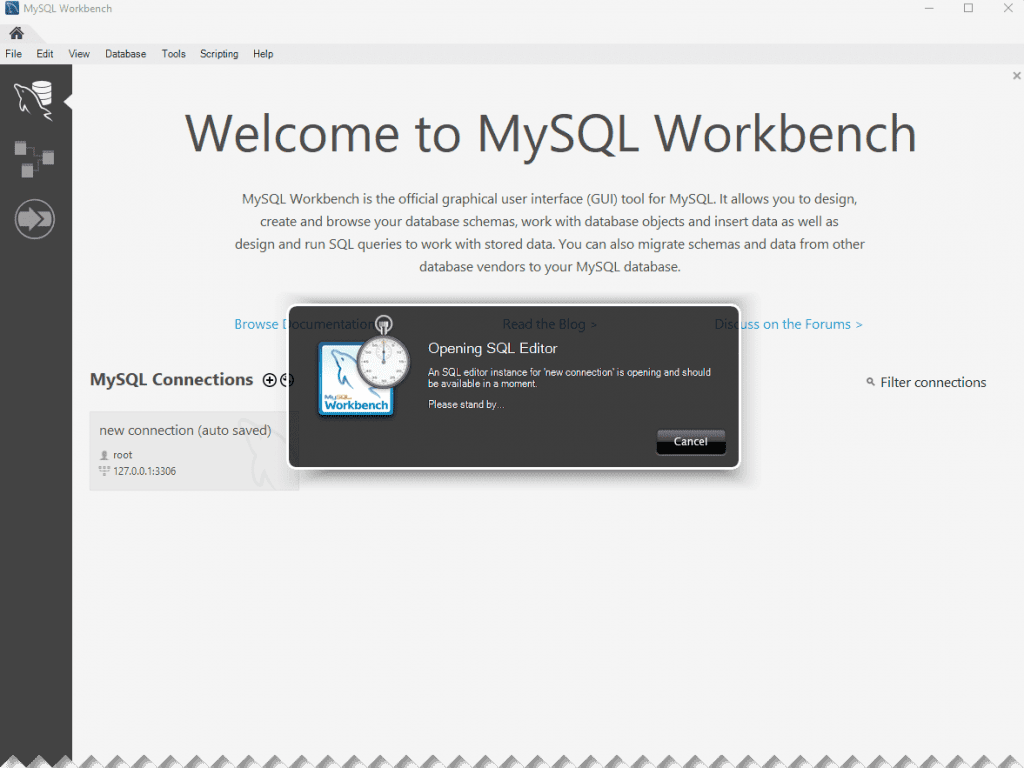Add a new MySQL connection with plus icon
Image resolution: width=1024 pixels, height=768 pixels.
tap(268, 380)
